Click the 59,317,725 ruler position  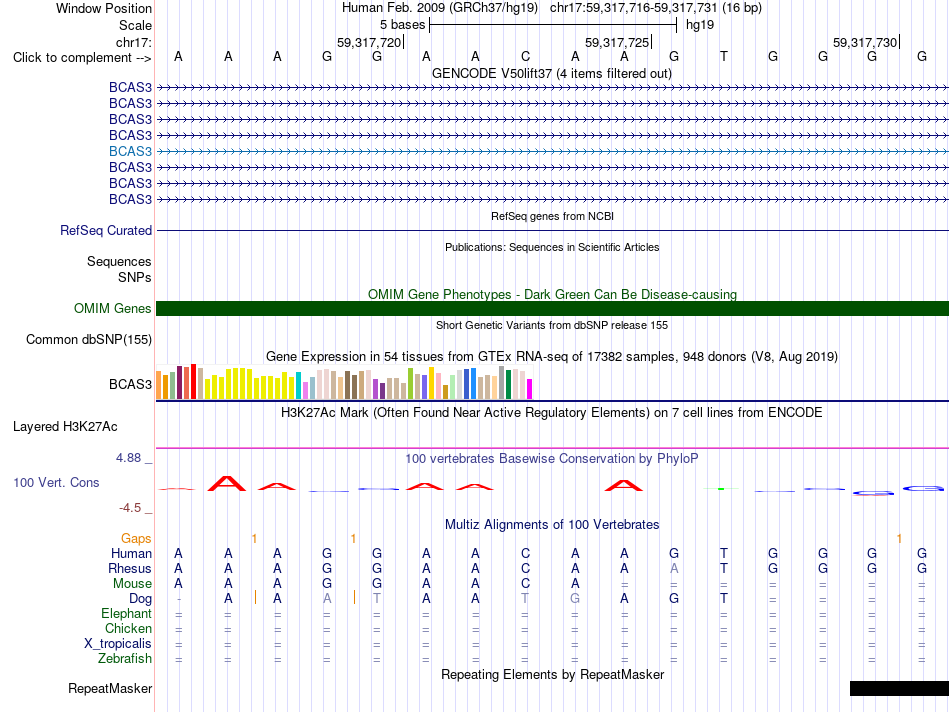coord(617,42)
